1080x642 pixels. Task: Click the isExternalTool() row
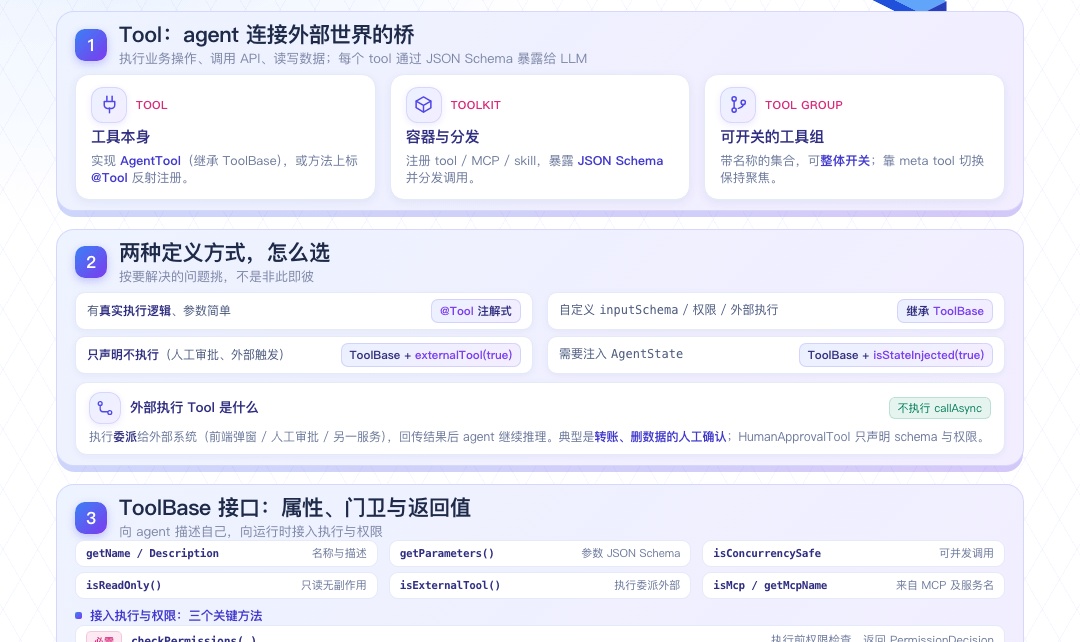coord(540,586)
